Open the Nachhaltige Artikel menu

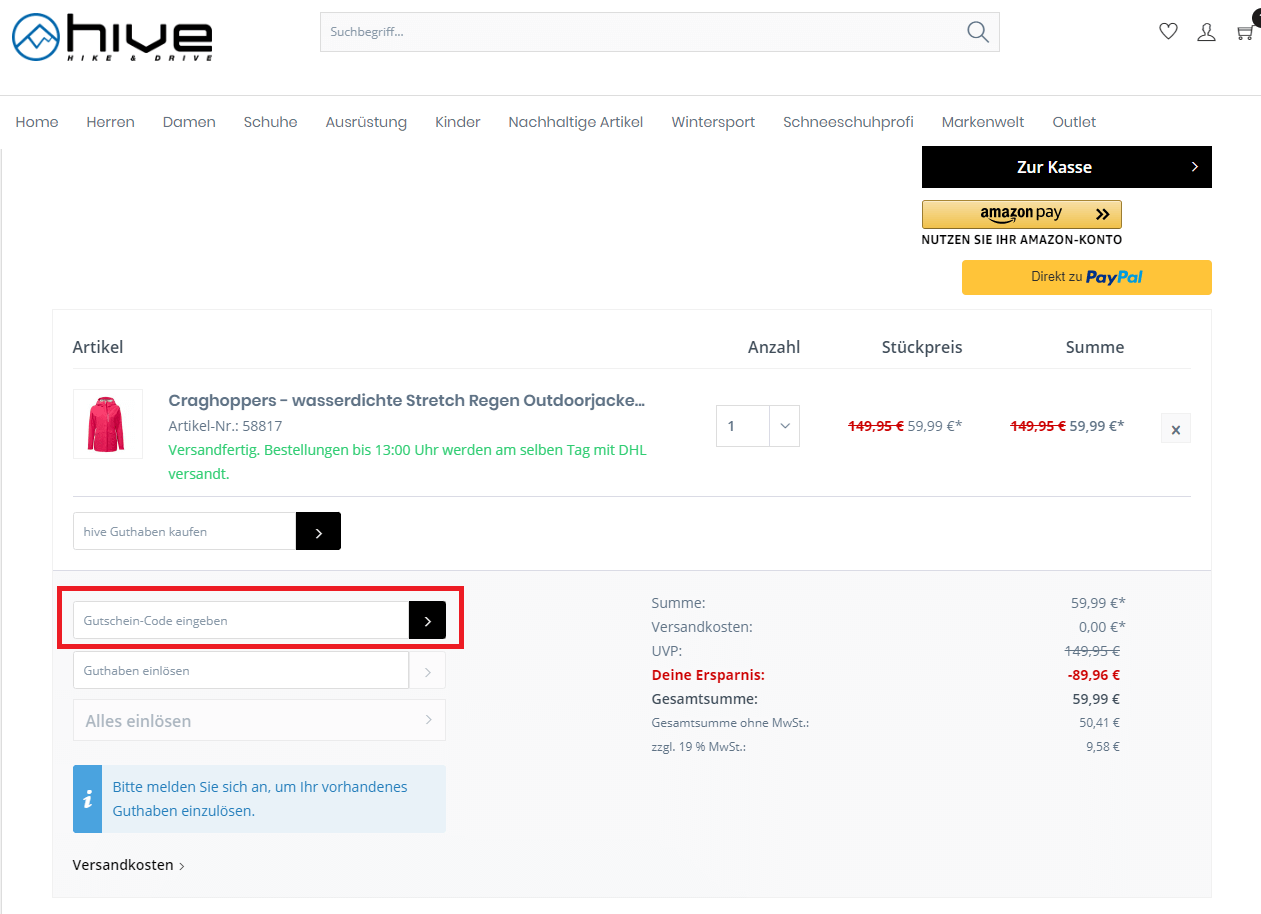[576, 122]
